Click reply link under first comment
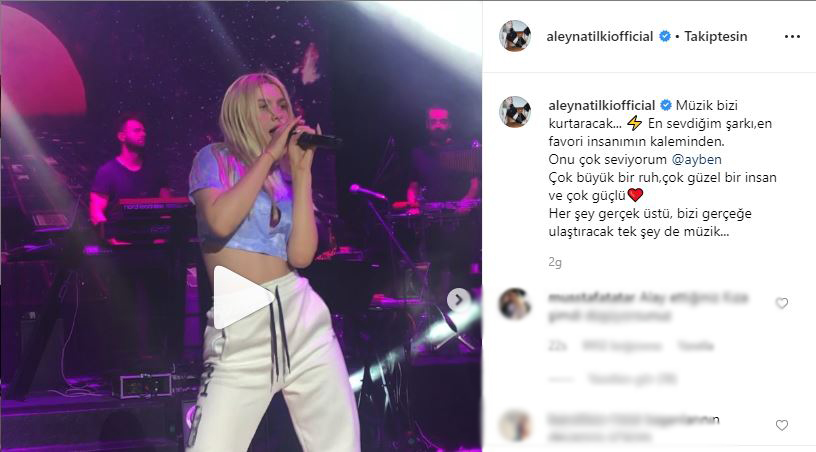The width and height of the screenshot is (816, 452). click(695, 346)
